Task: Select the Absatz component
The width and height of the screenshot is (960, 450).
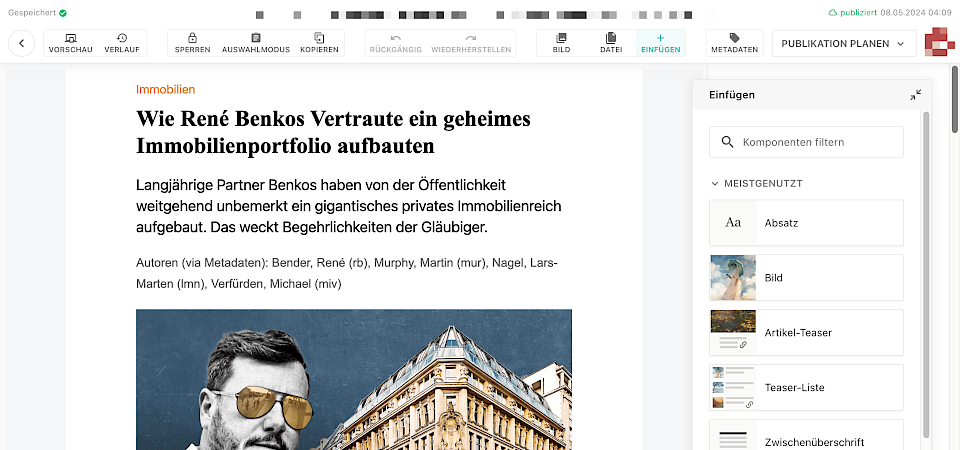Action: coord(806,222)
